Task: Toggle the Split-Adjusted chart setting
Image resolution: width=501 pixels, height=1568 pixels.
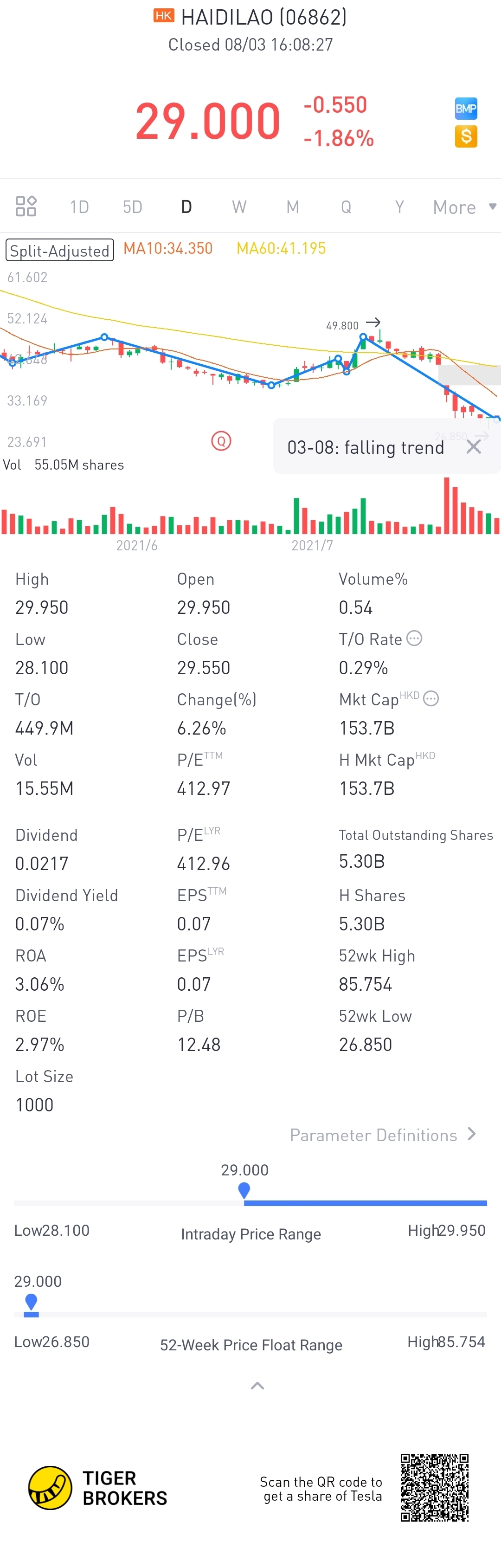Action: [x=60, y=250]
